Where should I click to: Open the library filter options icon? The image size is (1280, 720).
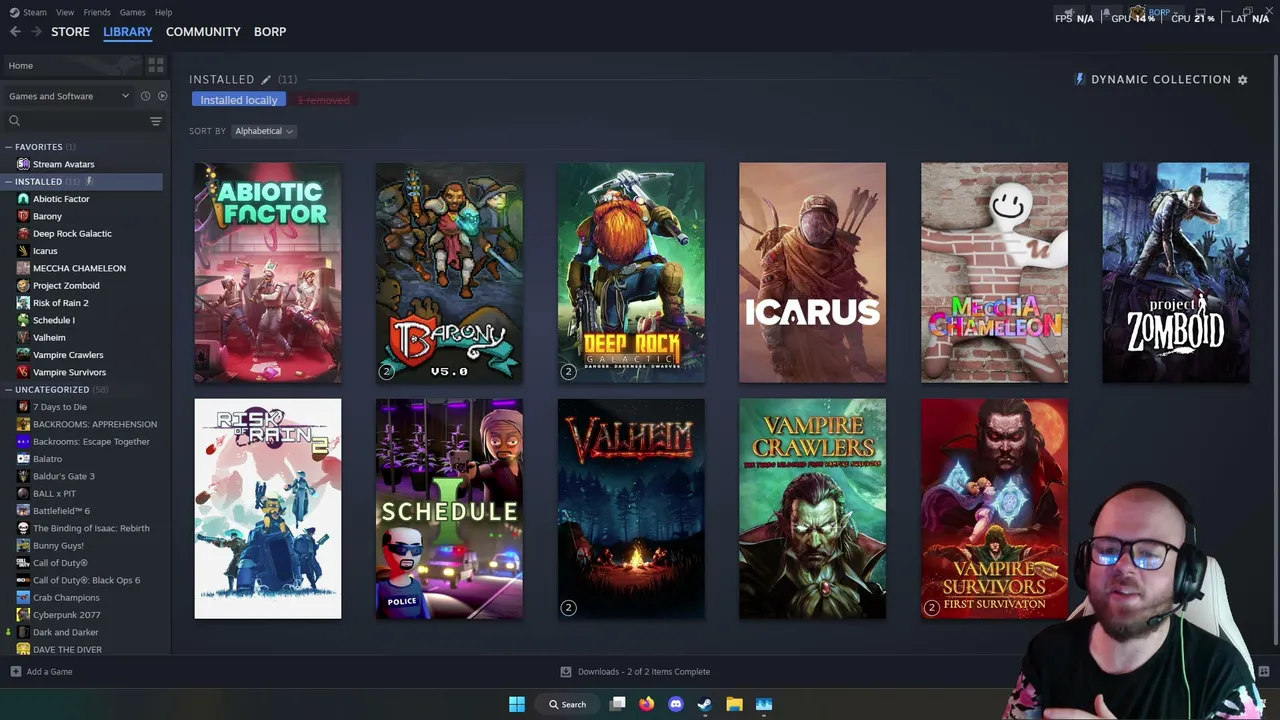pyautogui.click(x=156, y=121)
